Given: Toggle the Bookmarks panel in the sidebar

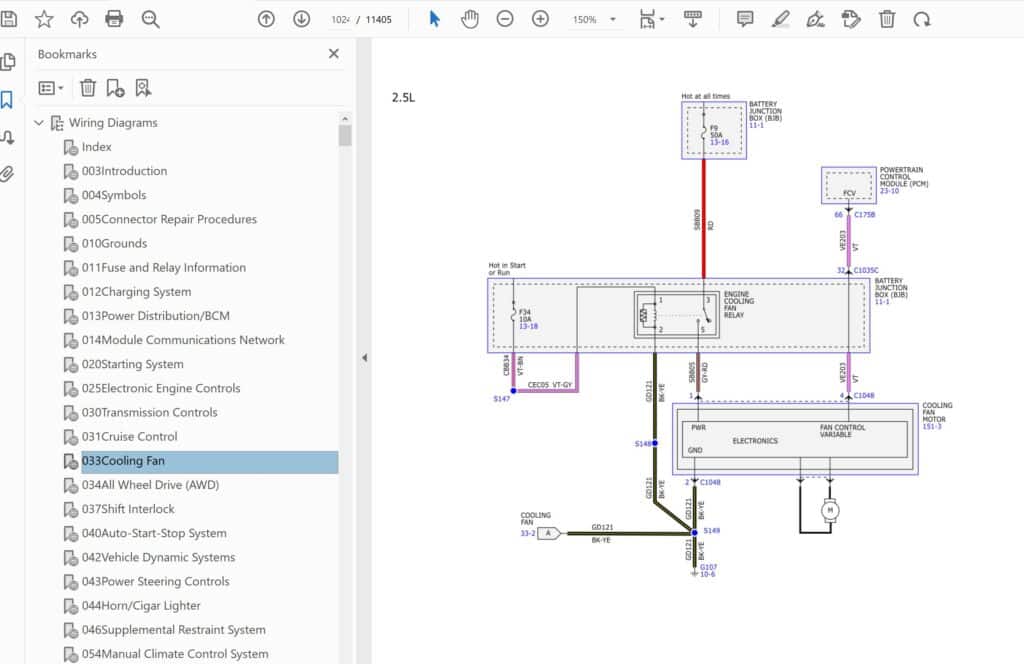Looking at the screenshot, I should point(8,100).
